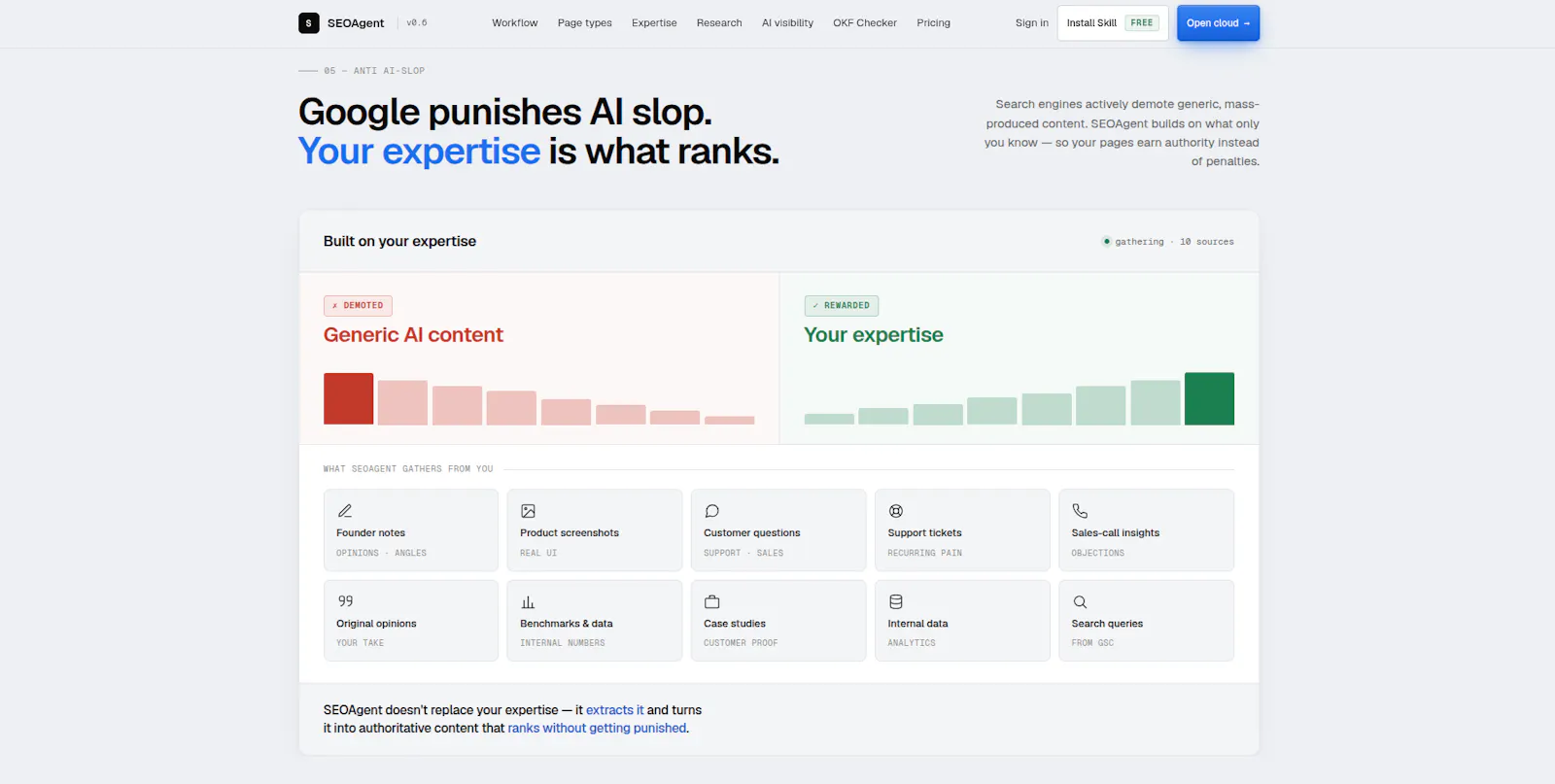1555x784 pixels.
Task: Click the 'Product screenshots' card title
Action: point(570,532)
